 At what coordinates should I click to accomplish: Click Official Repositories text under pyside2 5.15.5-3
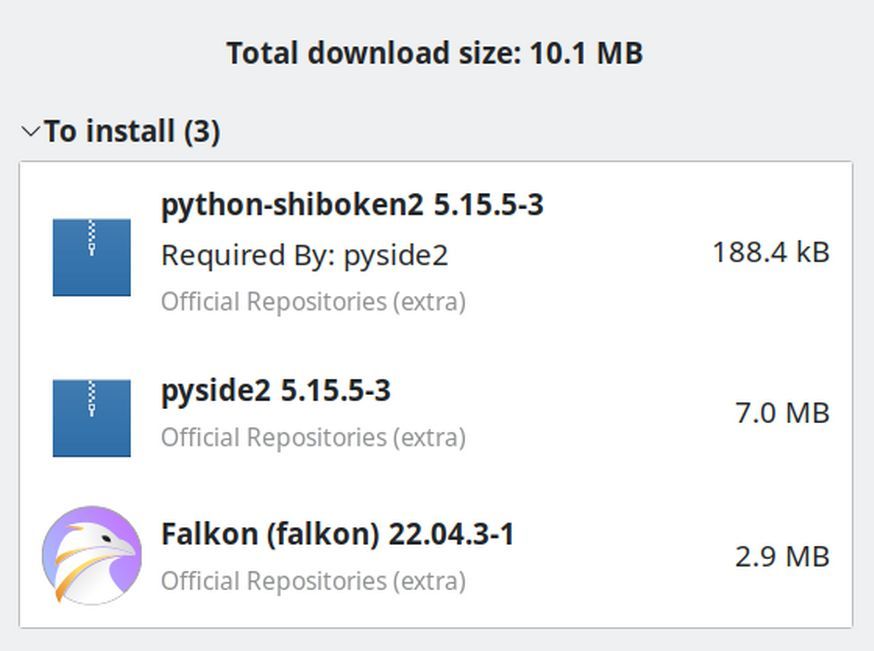click(313, 437)
